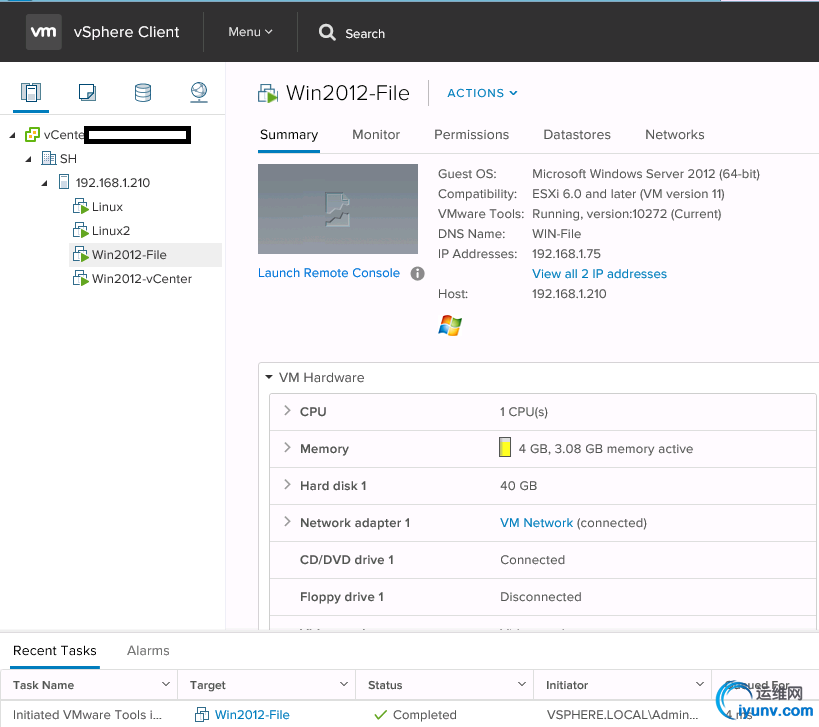
Task: Select Linux in the inventory tree
Action: coord(108,207)
